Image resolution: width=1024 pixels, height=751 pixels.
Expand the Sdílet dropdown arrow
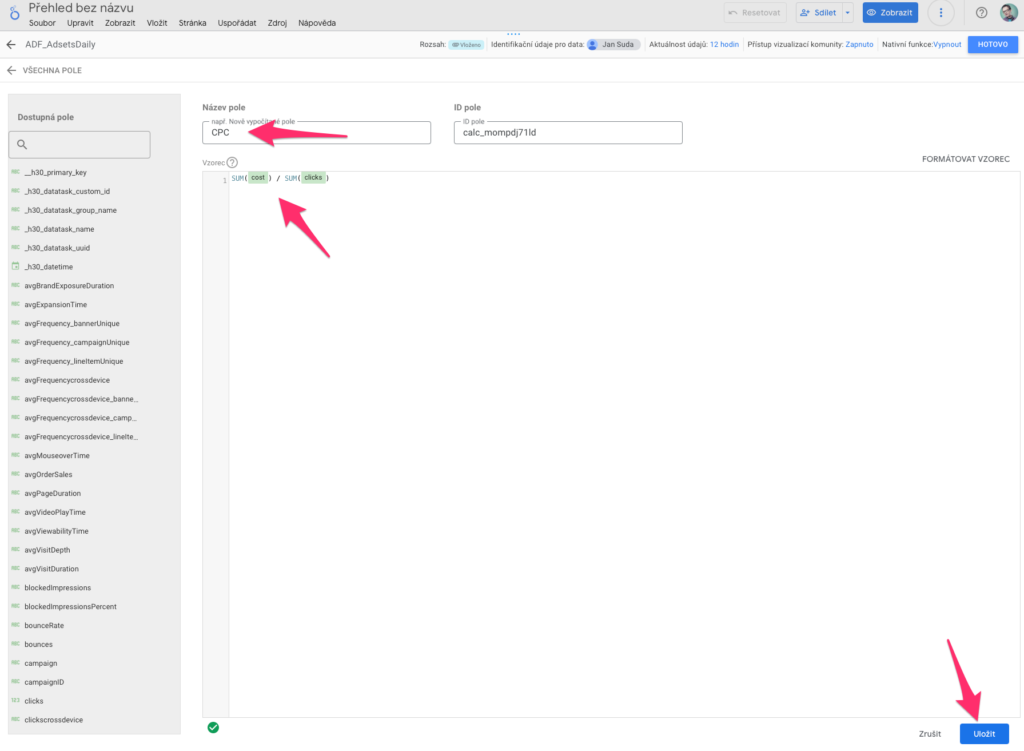pos(848,13)
